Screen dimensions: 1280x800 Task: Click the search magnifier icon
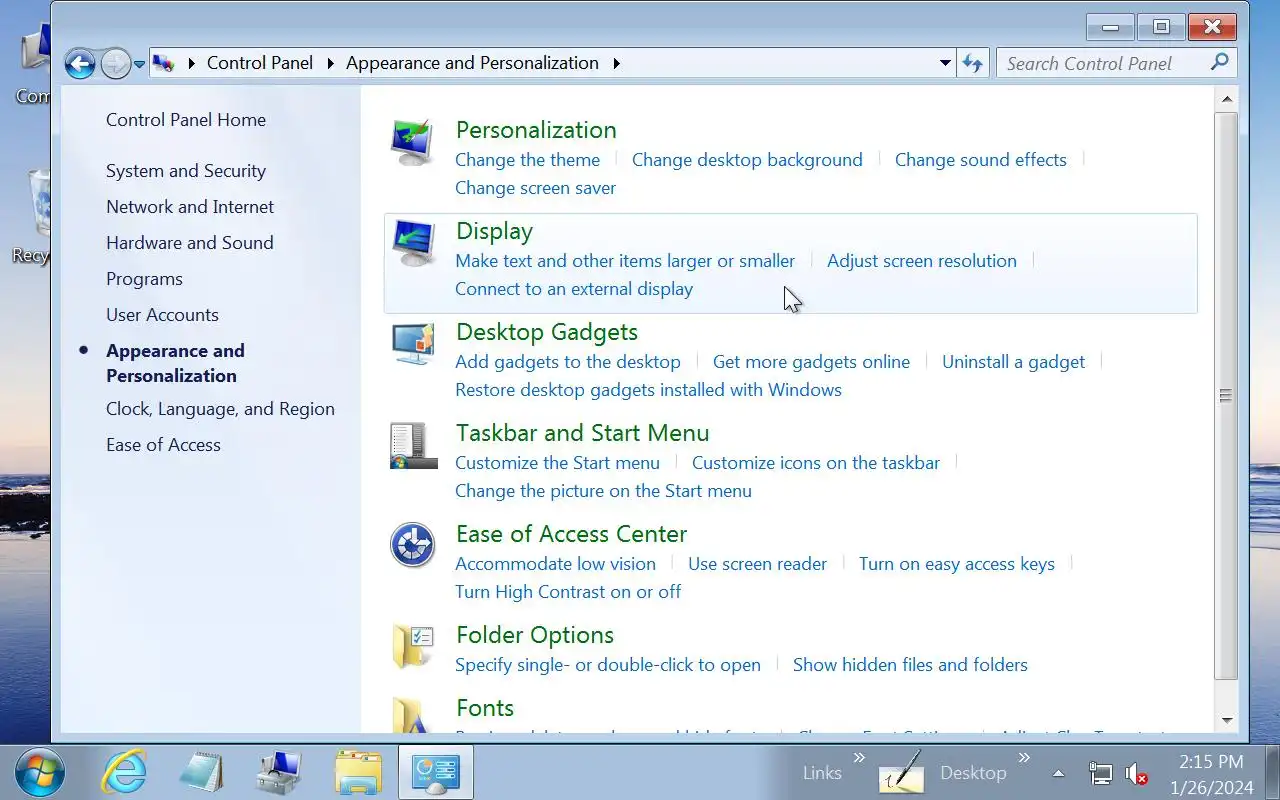[1219, 62]
